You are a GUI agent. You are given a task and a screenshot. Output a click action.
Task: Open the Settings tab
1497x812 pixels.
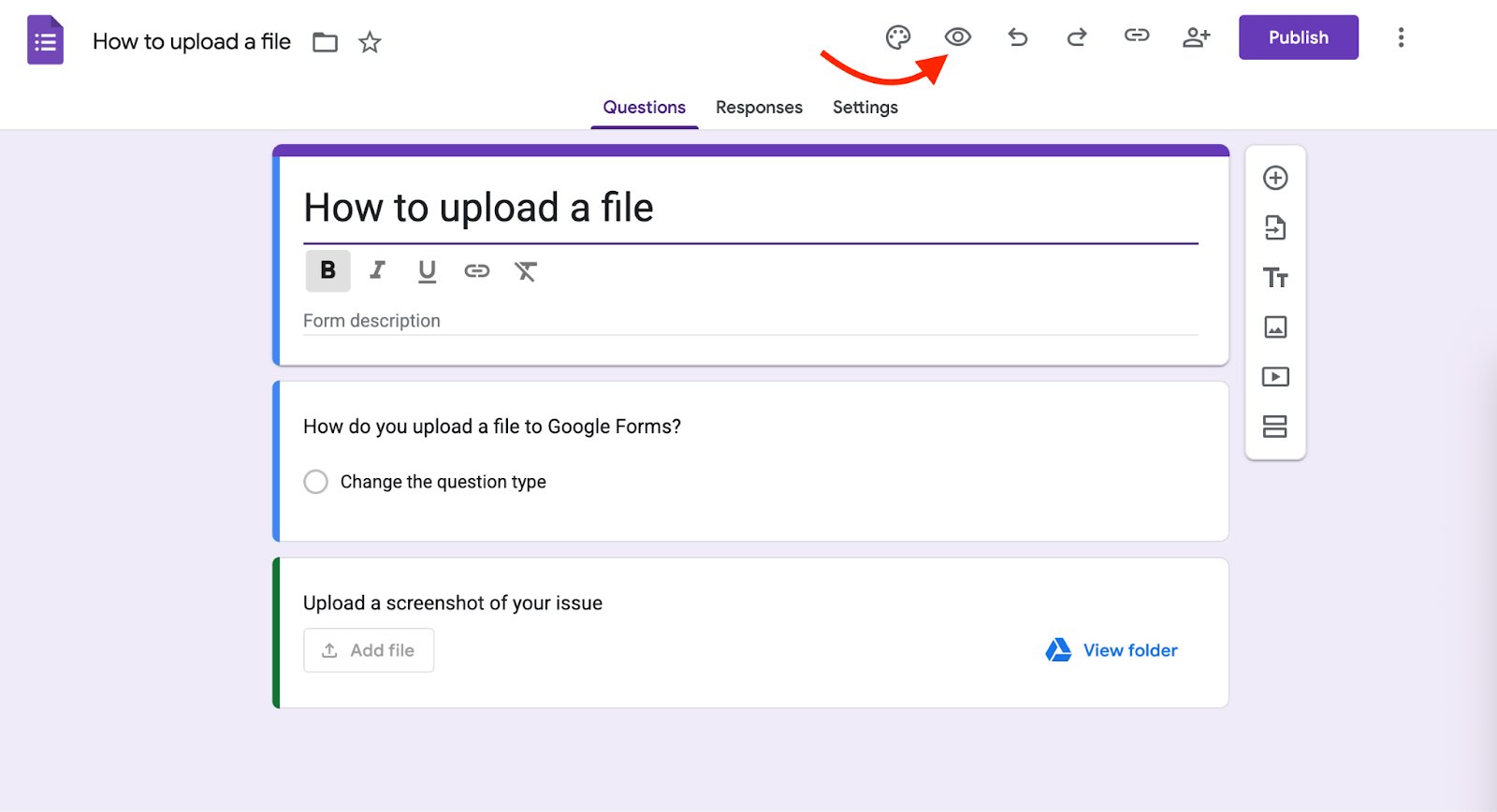click(865, 108)
